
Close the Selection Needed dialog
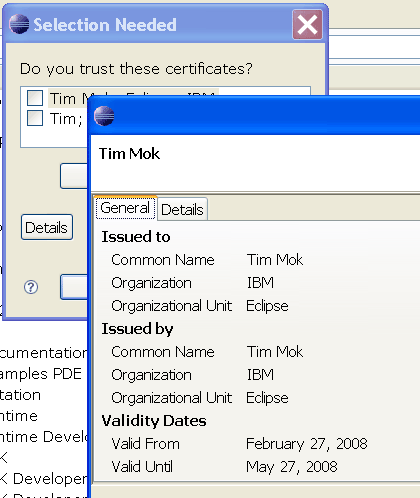coord(307,25)
